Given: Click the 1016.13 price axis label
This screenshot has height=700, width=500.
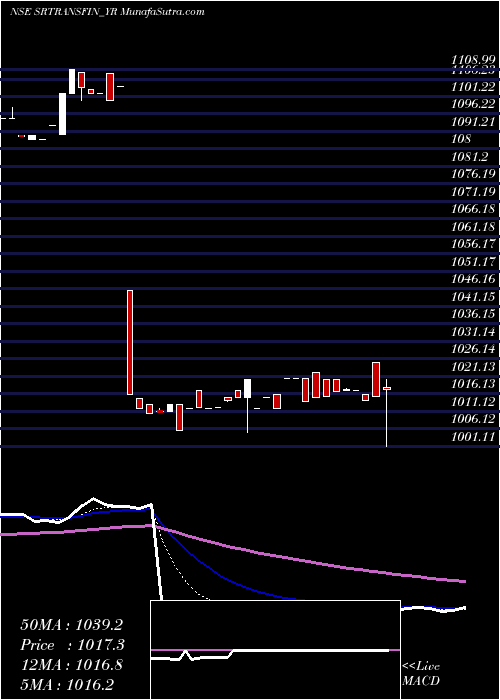Looking at the screenshot, I should [472, 384].
